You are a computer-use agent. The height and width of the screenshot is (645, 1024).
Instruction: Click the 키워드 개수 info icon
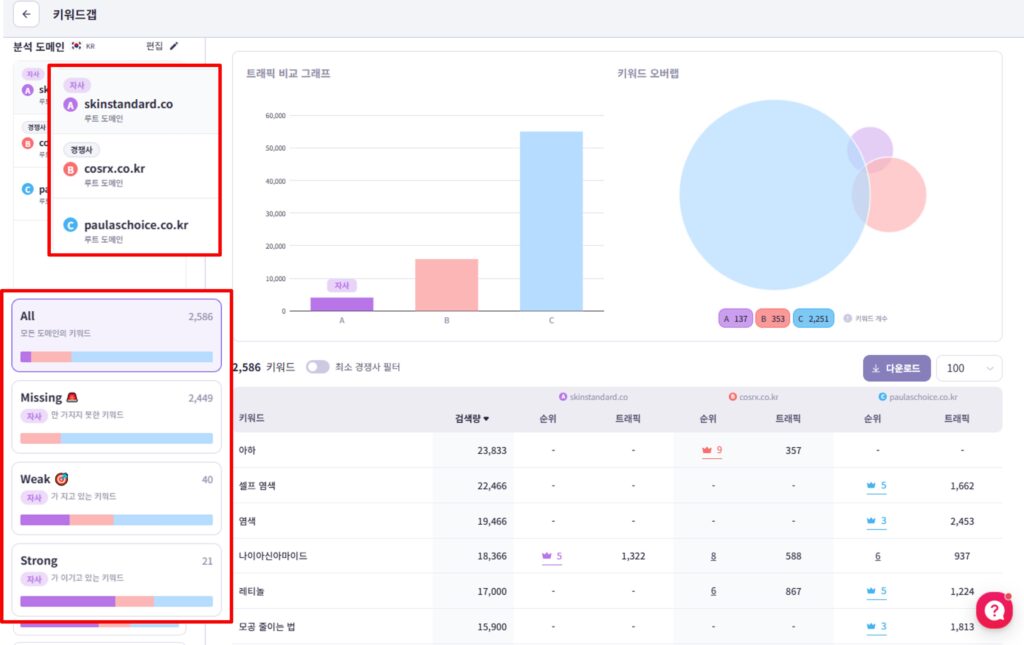[x=847, y=319]
